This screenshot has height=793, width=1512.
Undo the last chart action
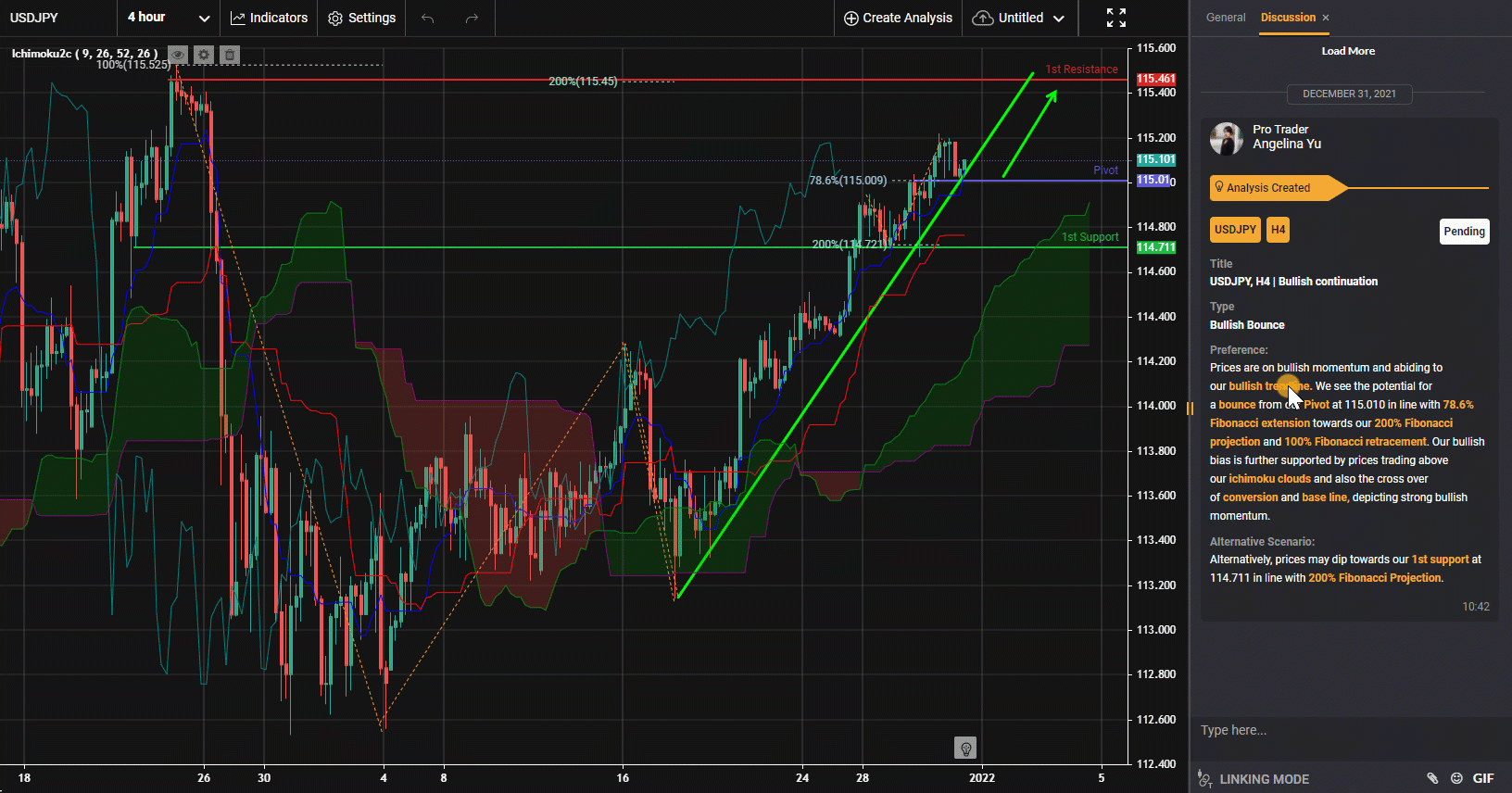tap(427, 18)
